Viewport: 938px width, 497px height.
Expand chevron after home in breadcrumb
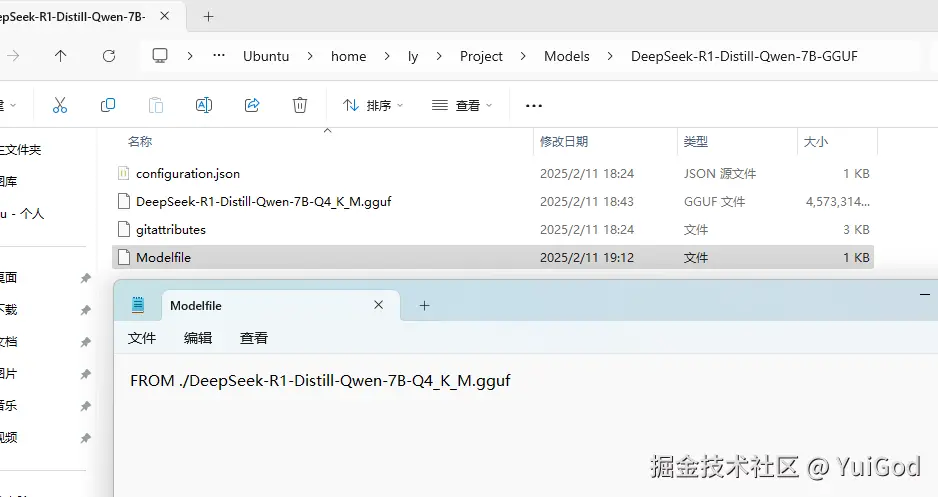387,56
